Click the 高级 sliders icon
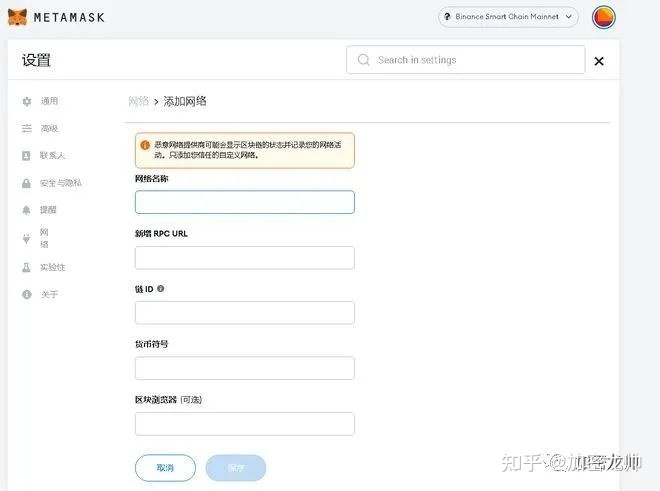The image size is (660, 491). [27, 128]
